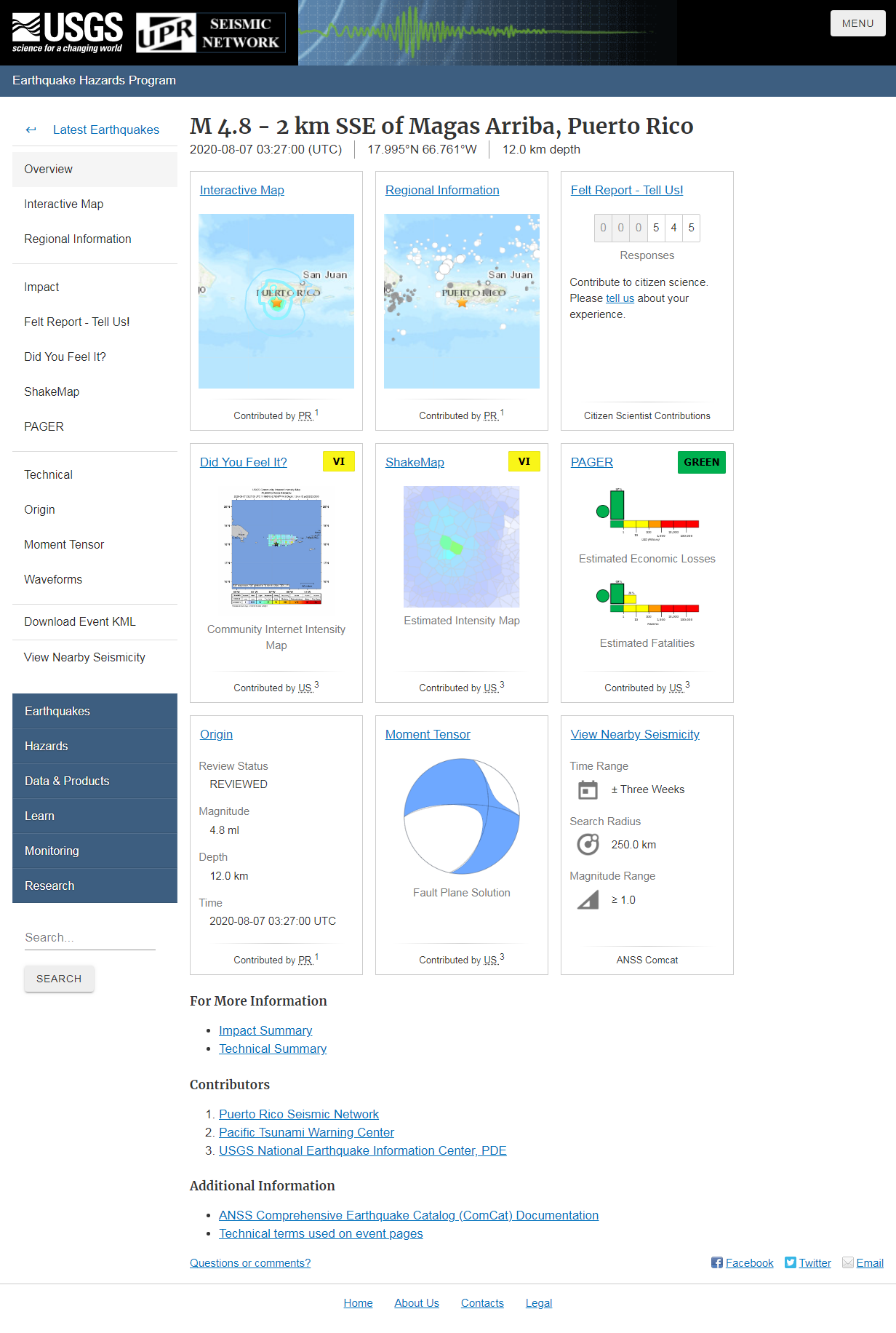Open ANSS ComCat Documentation link

[409, 1215]
